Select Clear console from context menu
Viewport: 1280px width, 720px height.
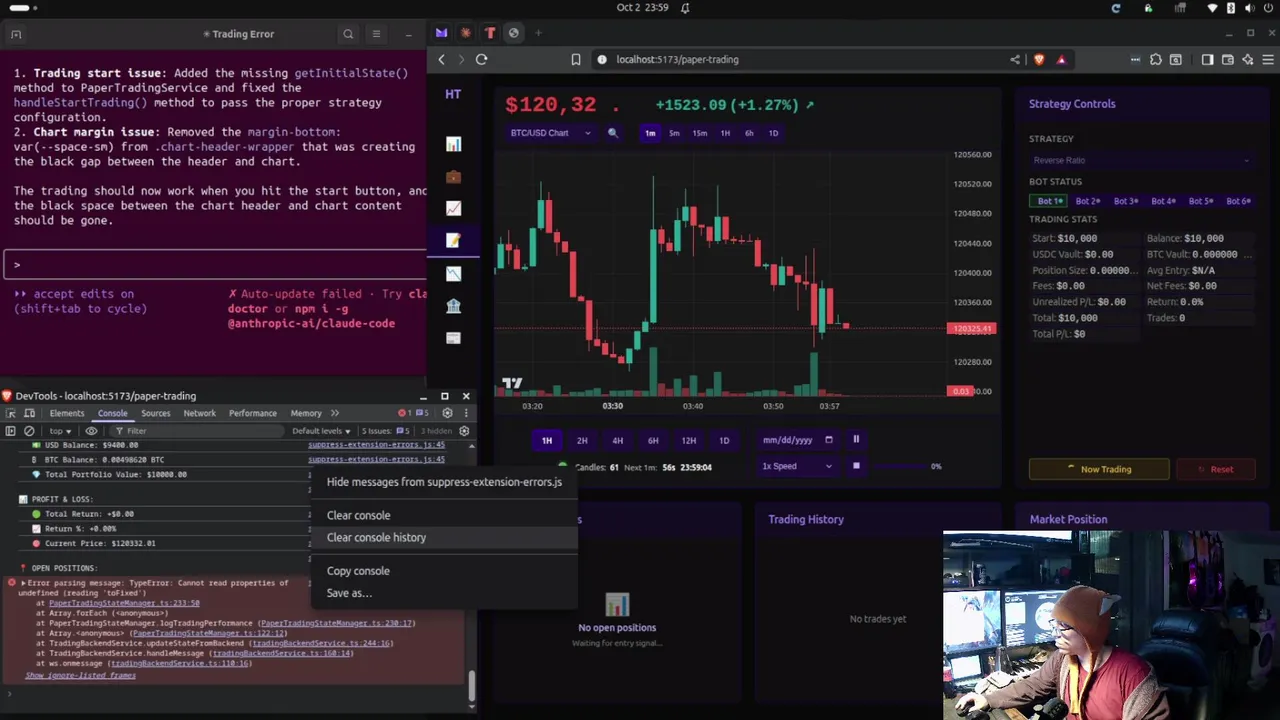[x=445, y=515]
